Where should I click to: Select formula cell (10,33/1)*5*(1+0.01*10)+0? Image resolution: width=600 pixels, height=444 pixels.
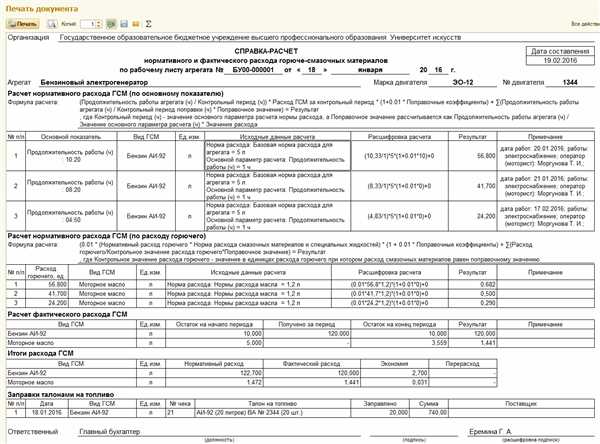[x=399, y=156]
